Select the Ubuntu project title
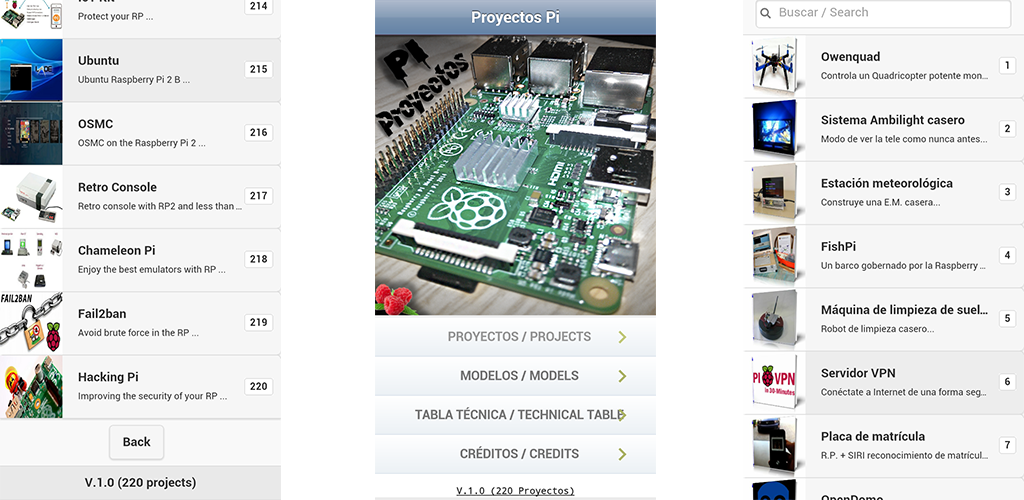1024x500 pixels. (x=99, y=61)
